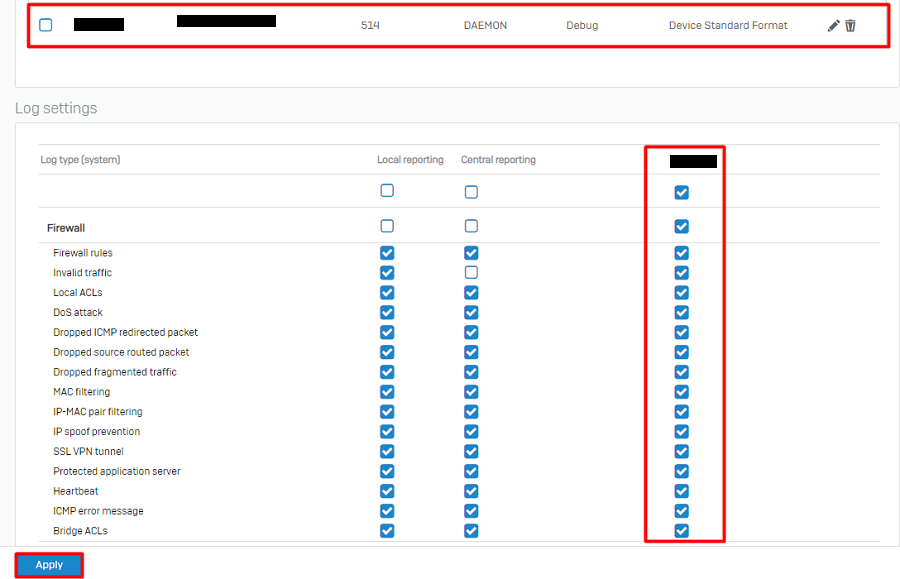Select the syslog server row checkbox
The image size is (900, 579).
[46, 25]
